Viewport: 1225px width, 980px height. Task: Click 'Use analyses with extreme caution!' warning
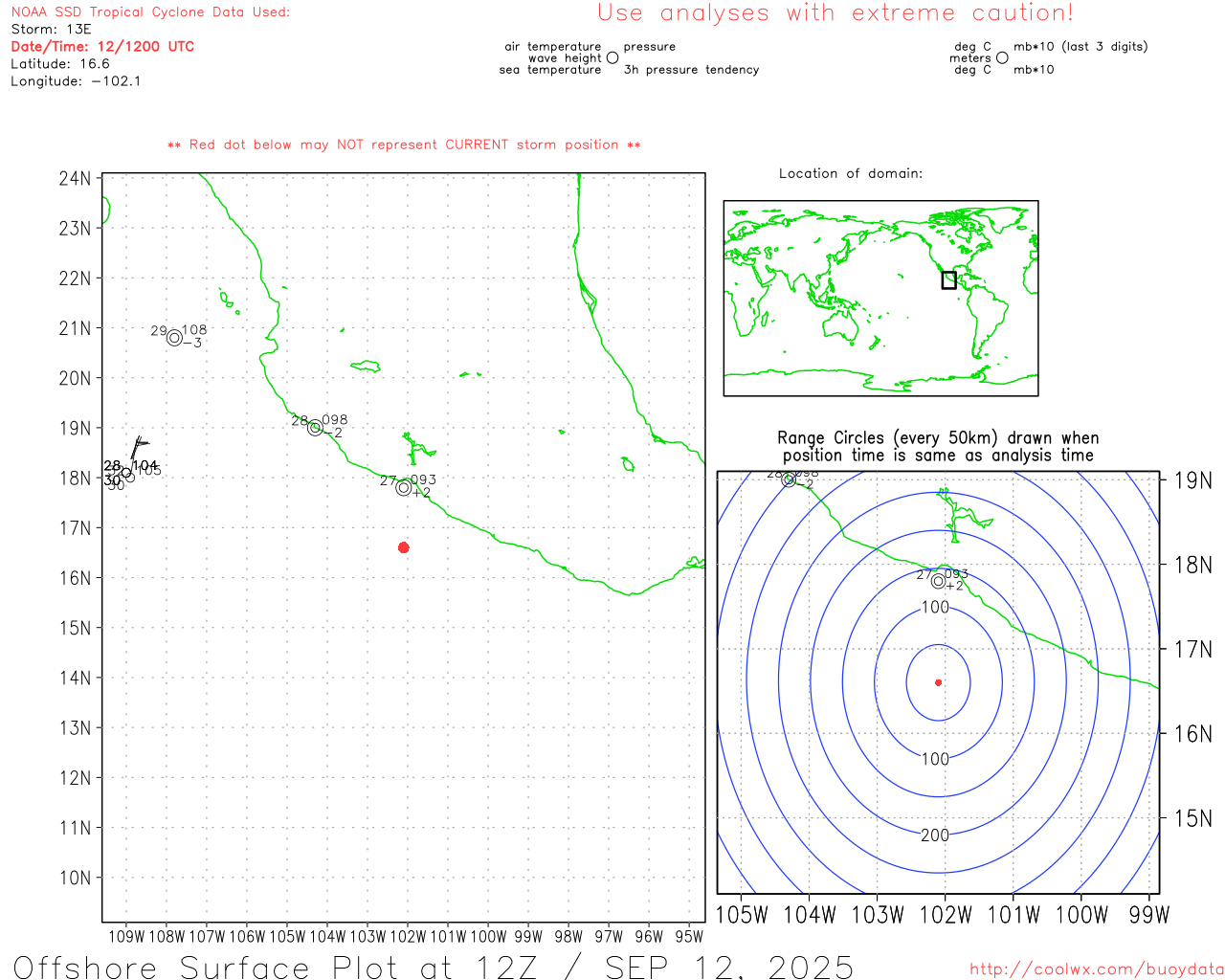pos(835,13)
